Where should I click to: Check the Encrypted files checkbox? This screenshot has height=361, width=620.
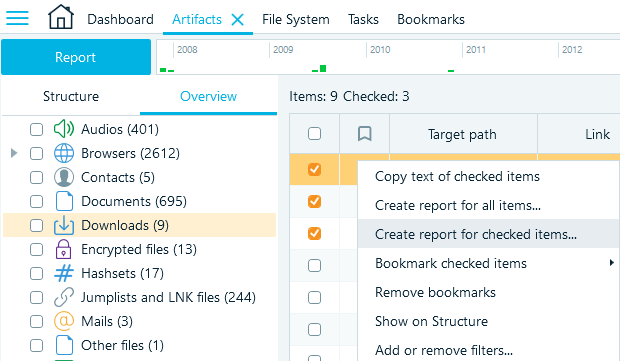click(36, 249)
